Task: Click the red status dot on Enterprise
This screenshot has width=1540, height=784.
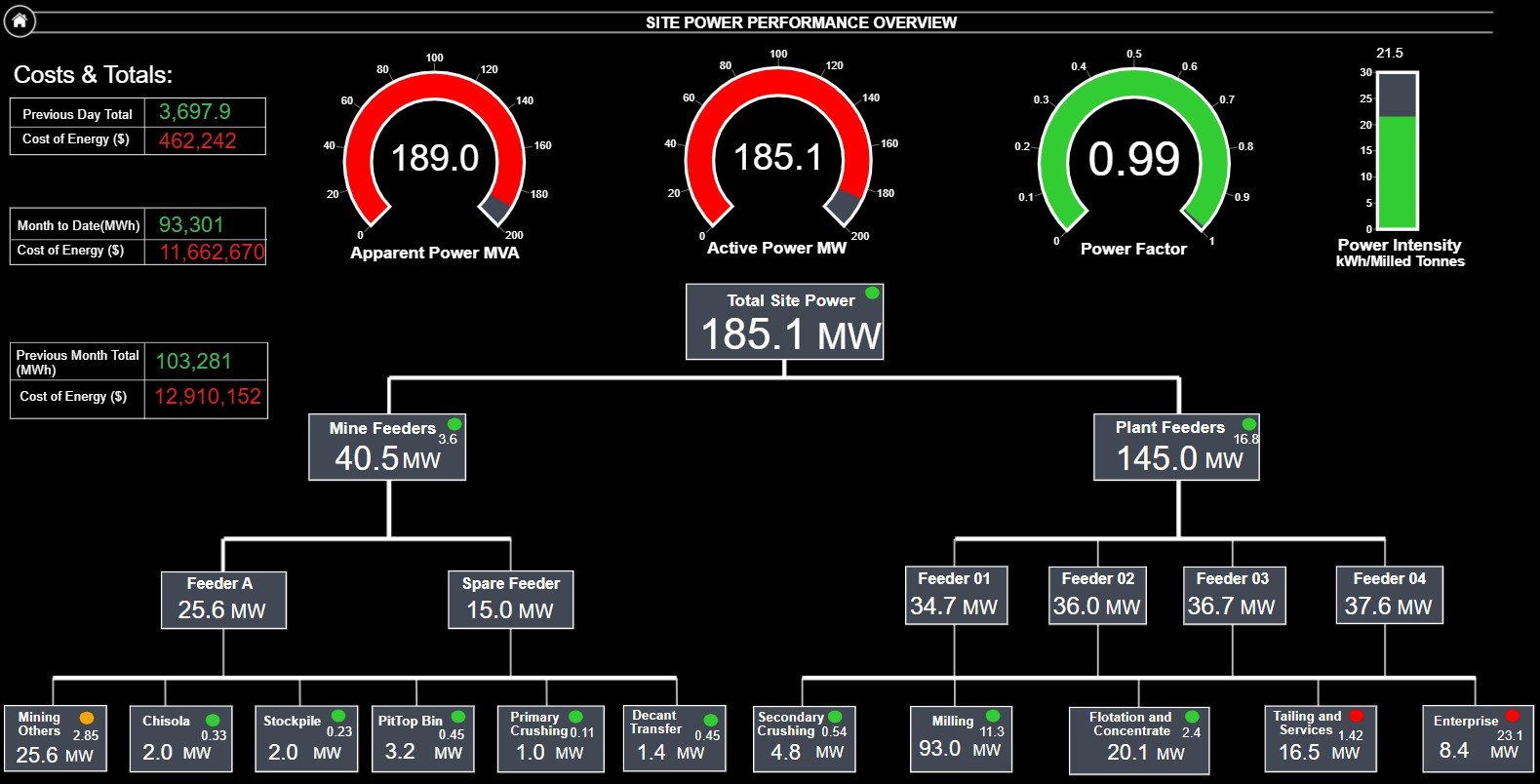Action: (x=1512, y=717)
